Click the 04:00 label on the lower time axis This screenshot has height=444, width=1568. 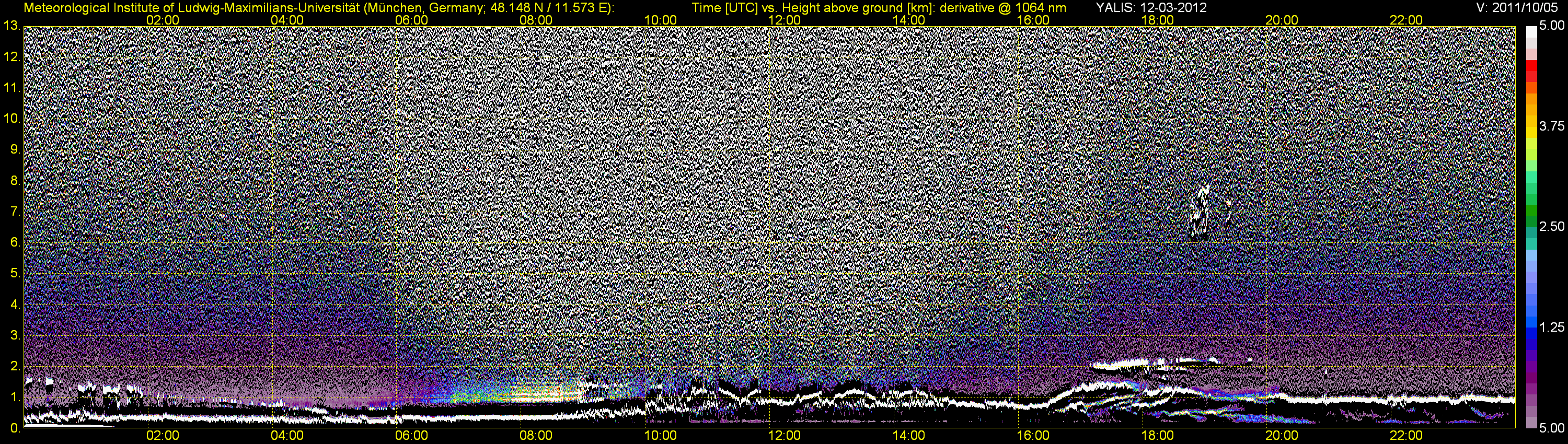(287, 436)
